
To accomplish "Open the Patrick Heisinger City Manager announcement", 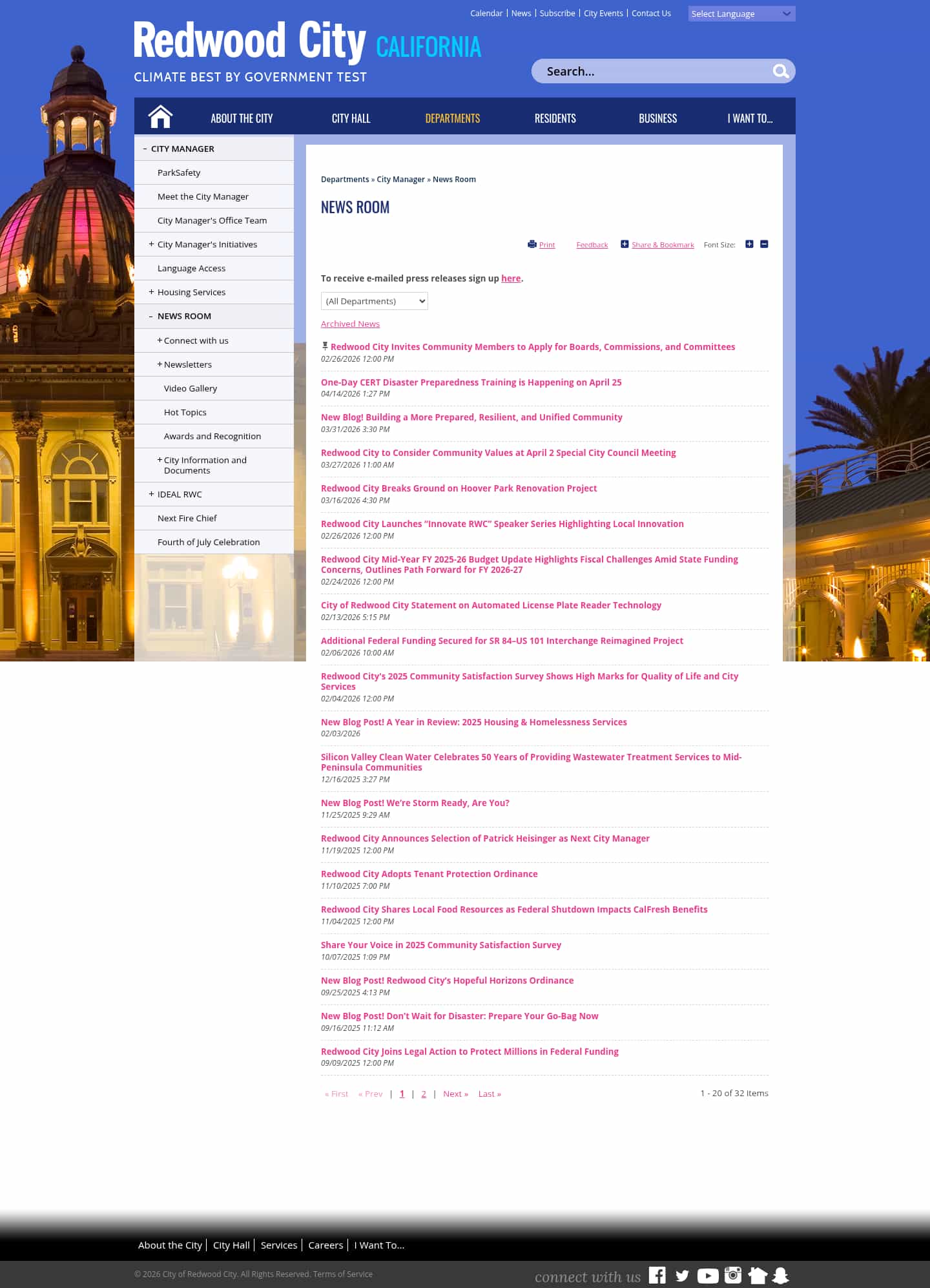I will coord(485,838).
